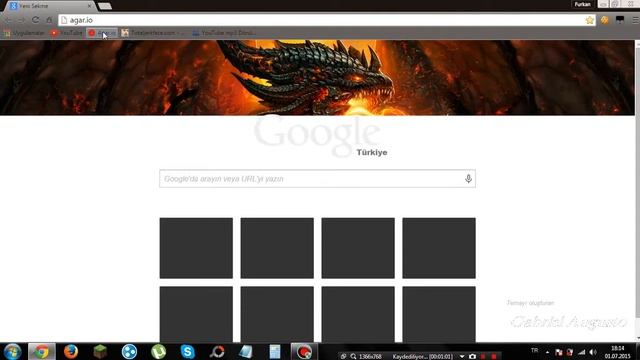Viewport: 640px width, 360px height.
Task: Open the YouTube mp3 bookmark
Action: (x=224, y=33)
